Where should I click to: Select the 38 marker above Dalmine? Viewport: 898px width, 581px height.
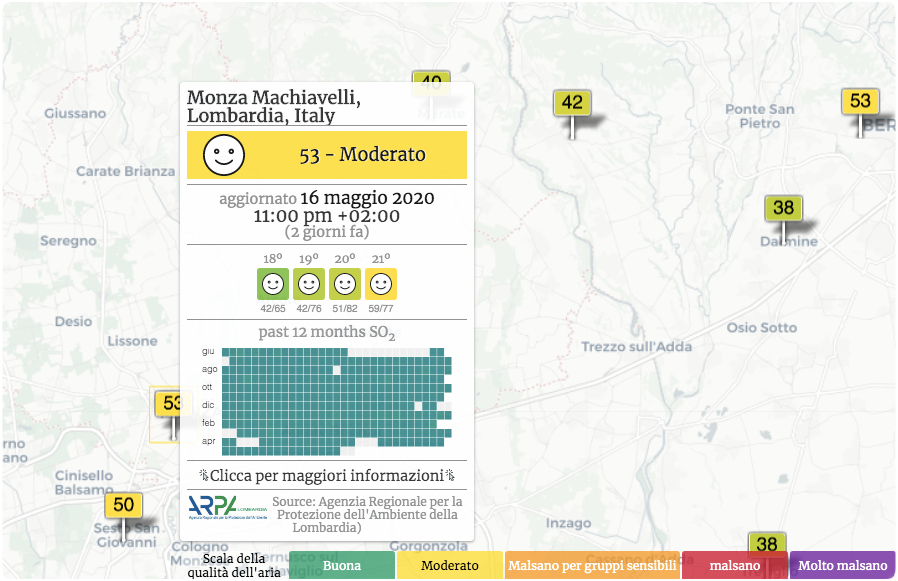[783, 209]
